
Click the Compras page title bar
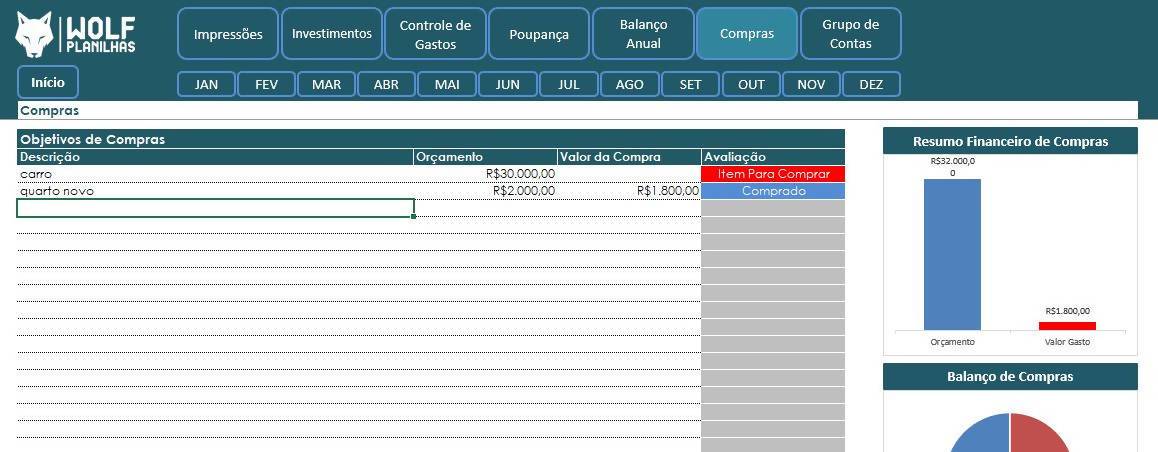pyautogui.click(x=578, y=111)
